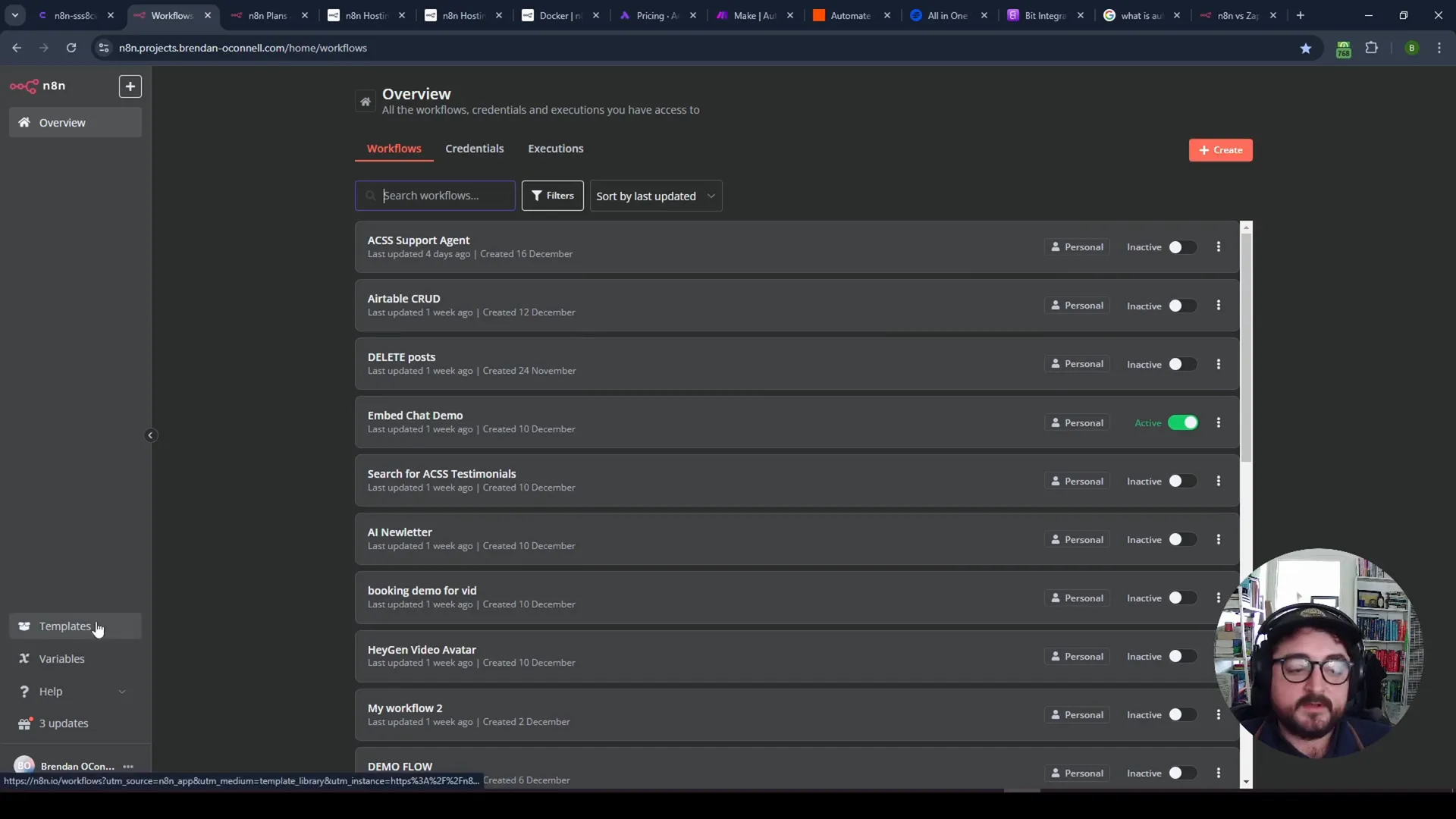The image size is (1456, 819).
Task: View site information icon in address bar
Action: pyautogui.click(x=104, y=48)
